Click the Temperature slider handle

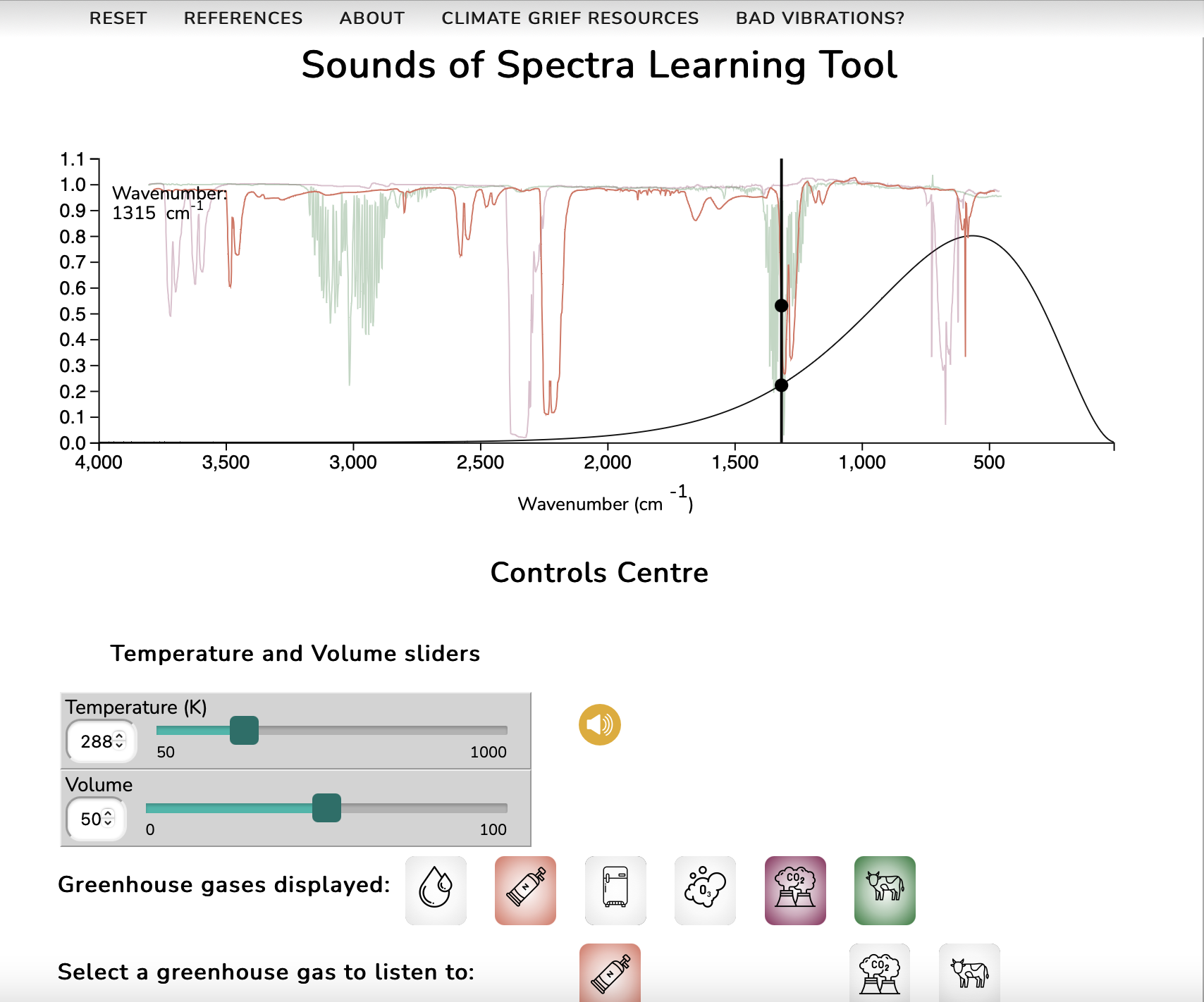244,730
